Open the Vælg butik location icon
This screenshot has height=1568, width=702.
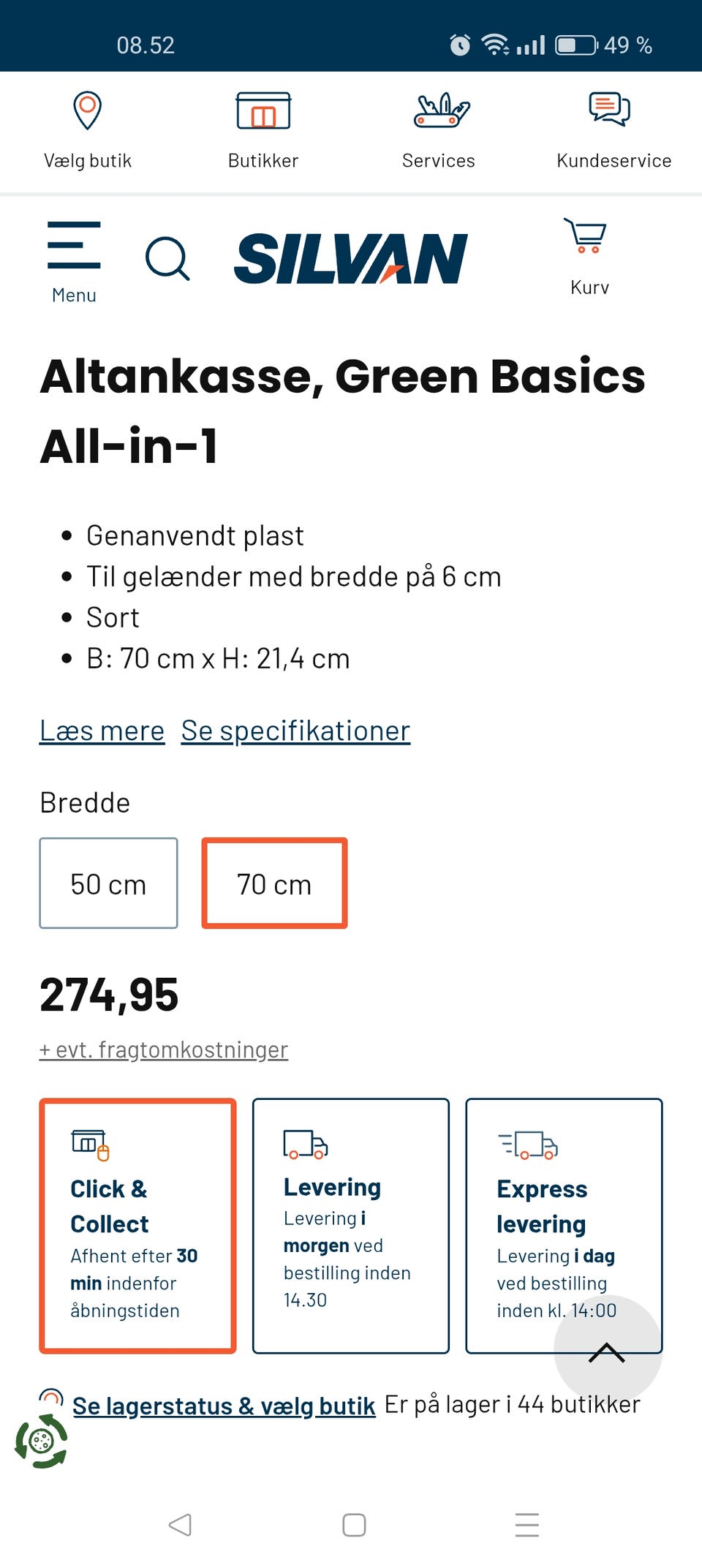click(x=86, y=110)
